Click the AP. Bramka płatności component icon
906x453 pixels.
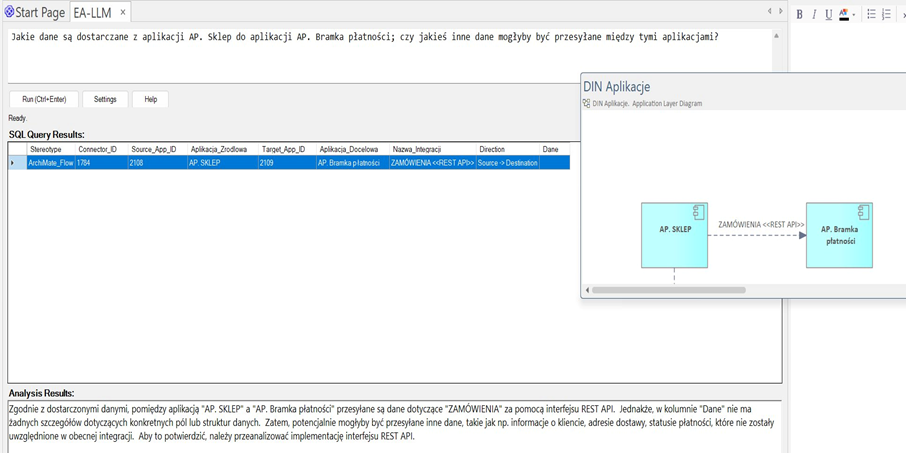click(862, 212)
